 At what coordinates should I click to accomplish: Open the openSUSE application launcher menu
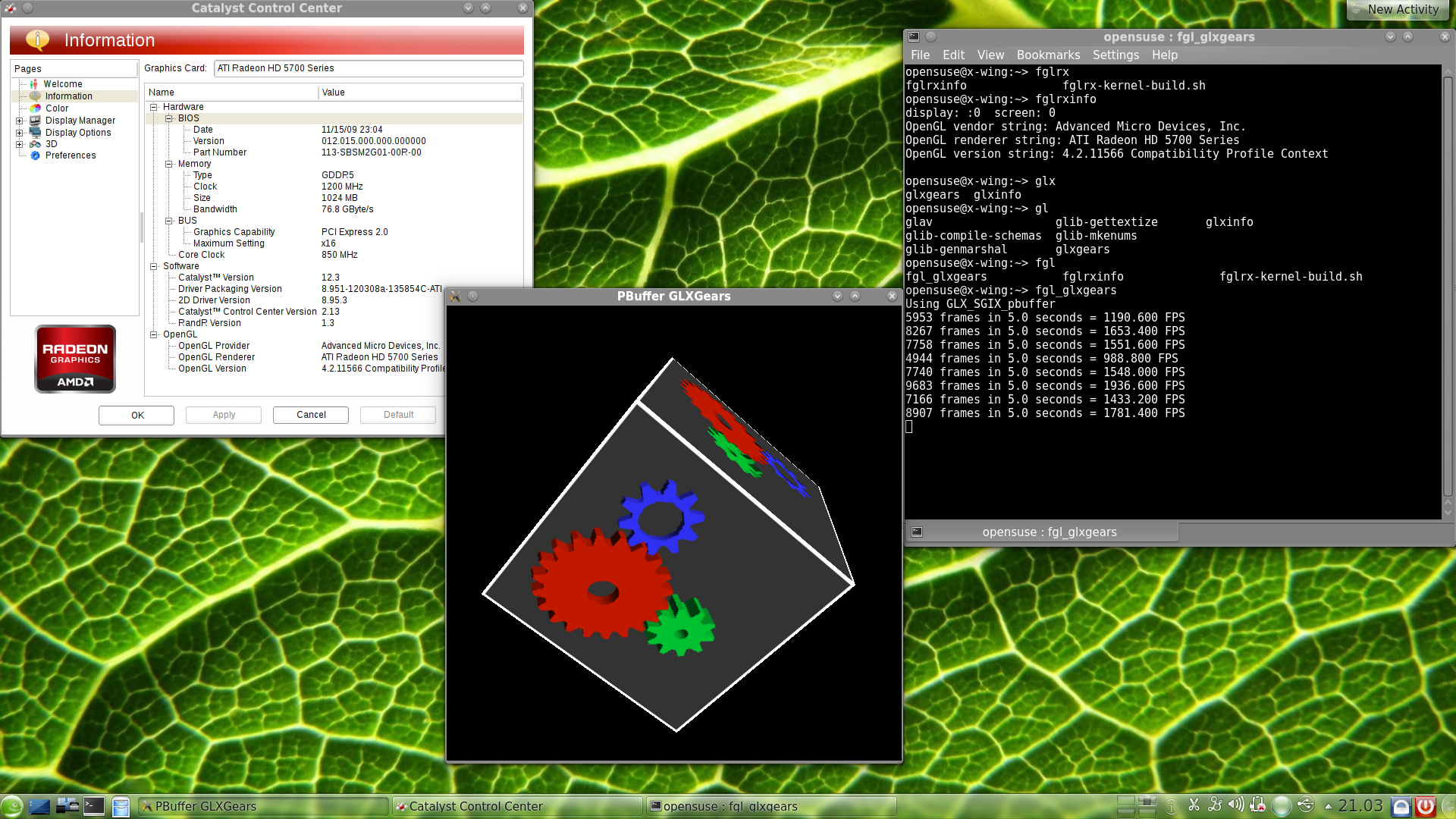[x=12, y=806]
